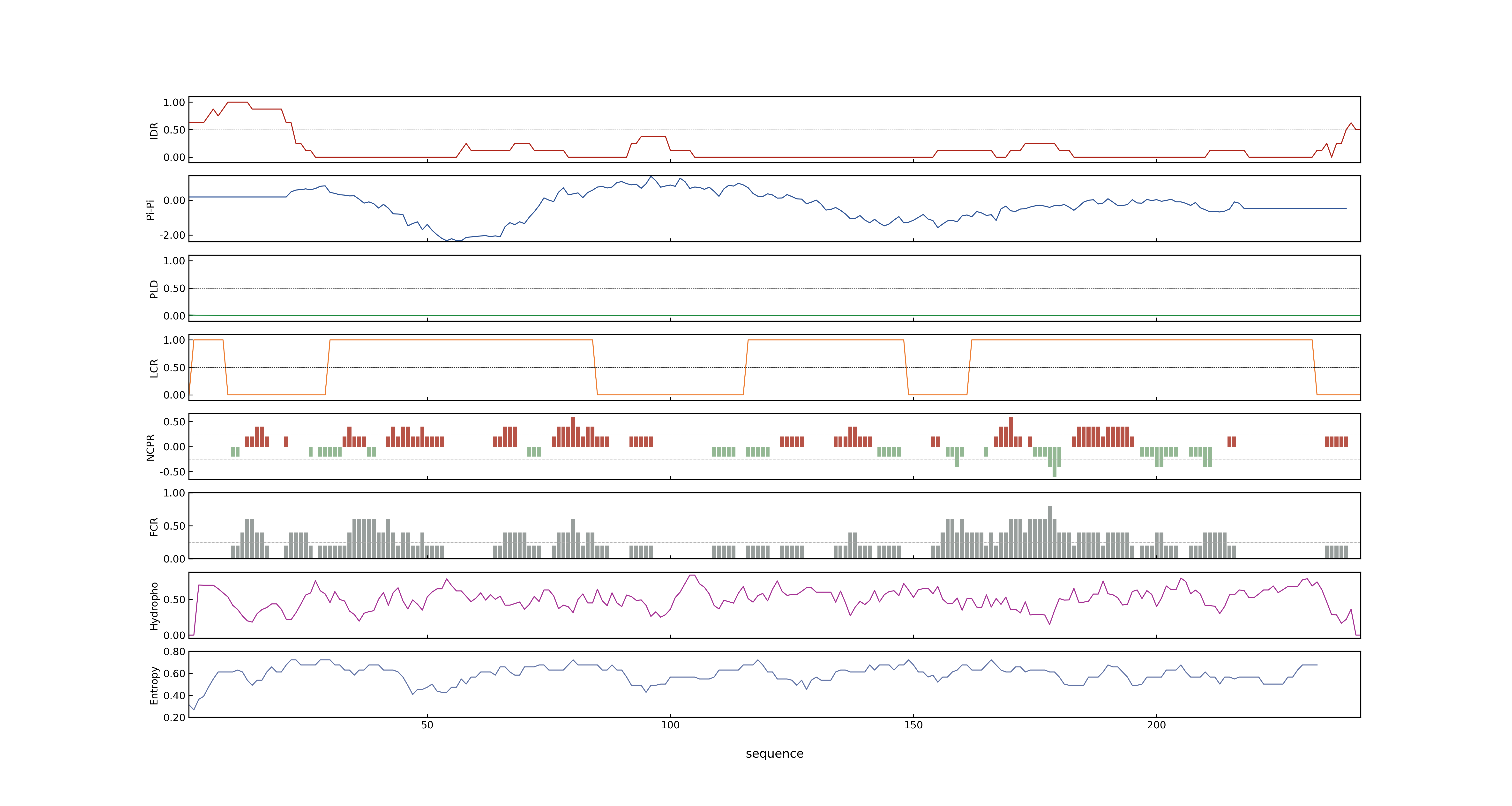1512x806 pixels.
Task: Select the 0.00 tick of the Pi-Pi panel
Action: click(174, 201)
